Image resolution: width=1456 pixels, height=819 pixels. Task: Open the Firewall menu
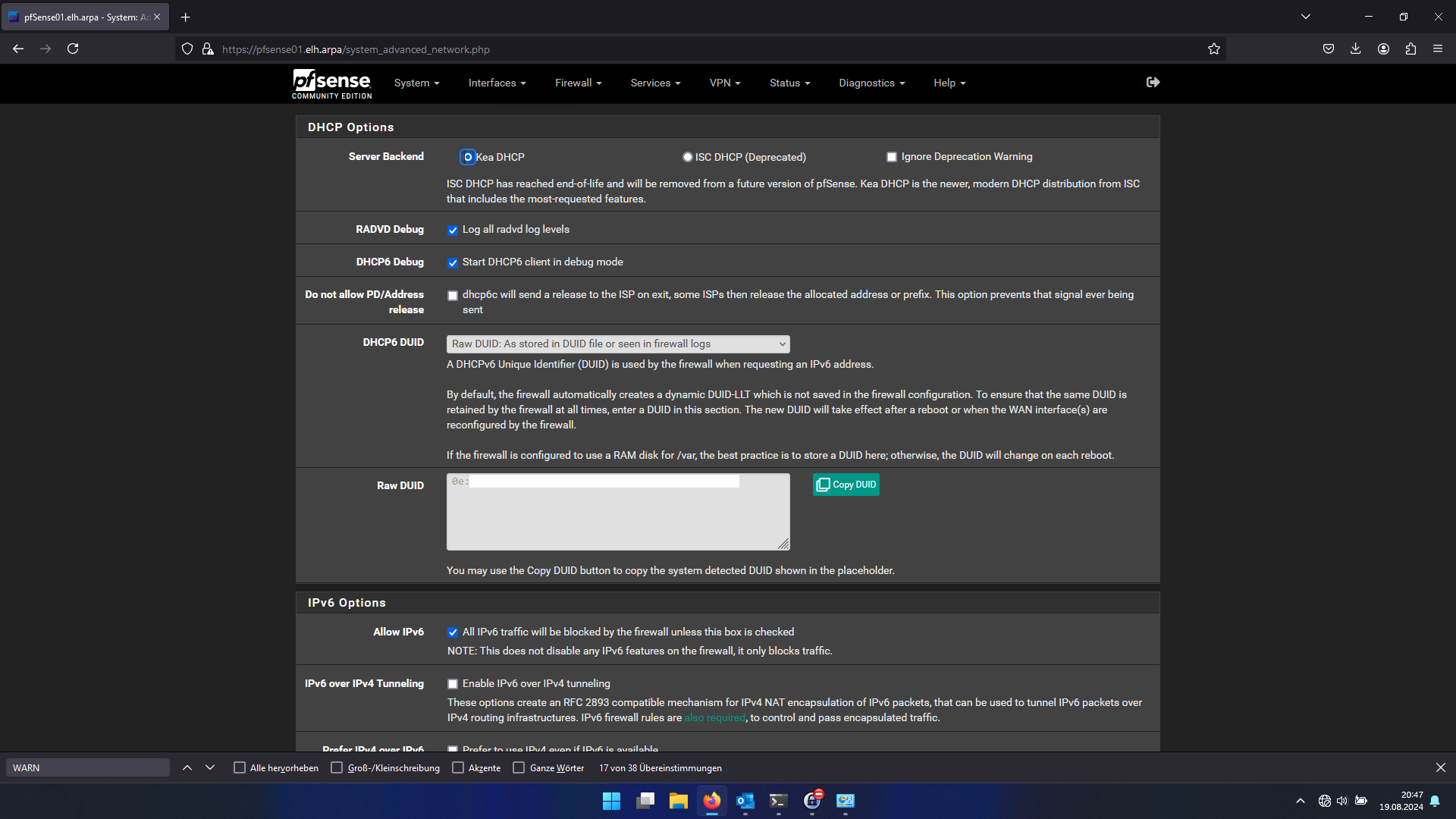578,83
